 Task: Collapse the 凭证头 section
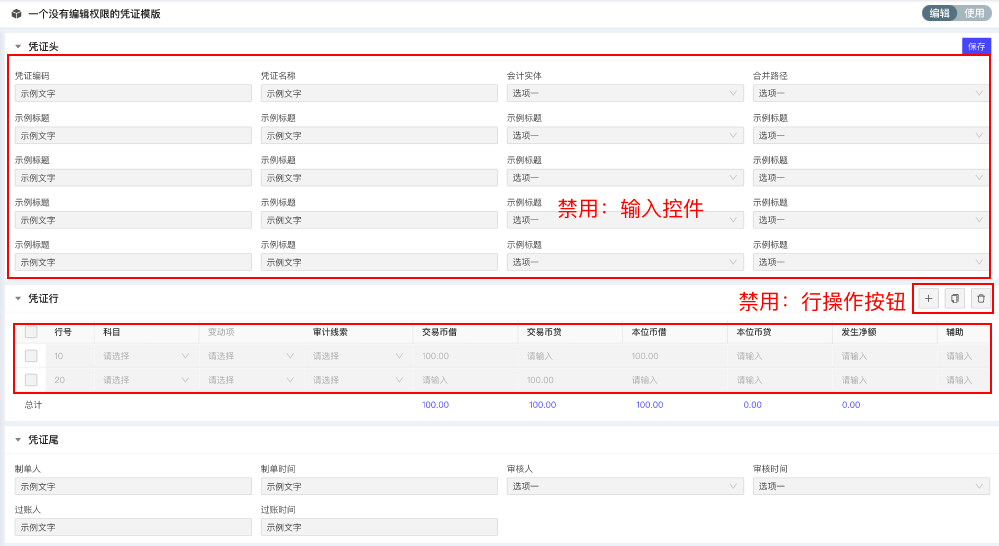17,47
